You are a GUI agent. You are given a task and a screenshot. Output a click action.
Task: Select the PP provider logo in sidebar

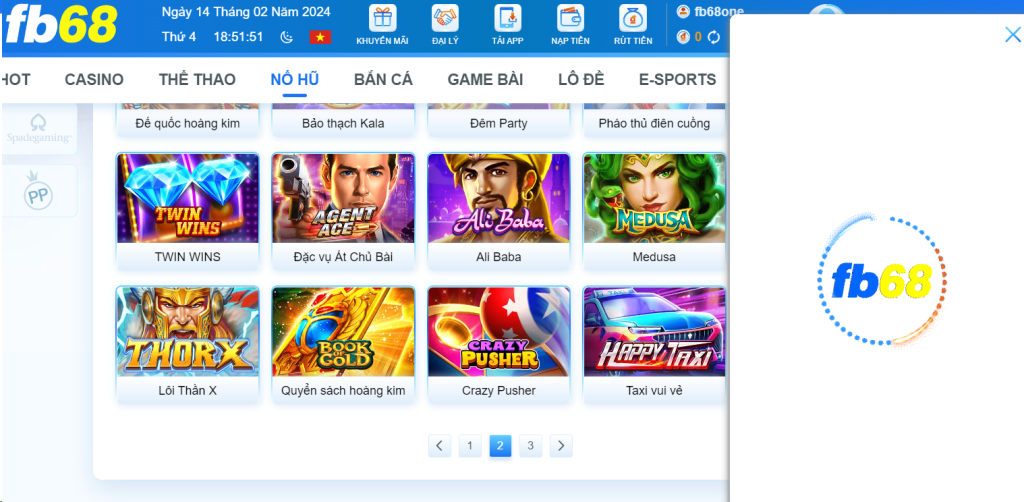pos(39,191)
